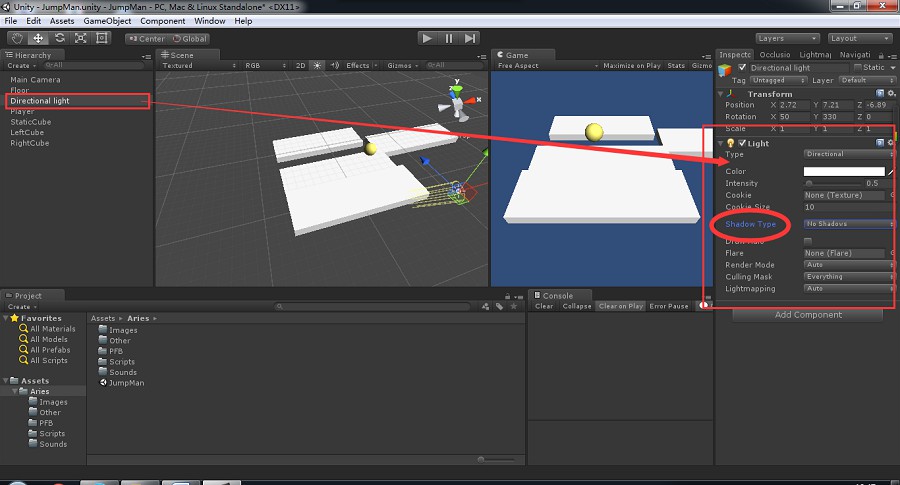Toggle Clear on Play in Console

coord(620,306)
